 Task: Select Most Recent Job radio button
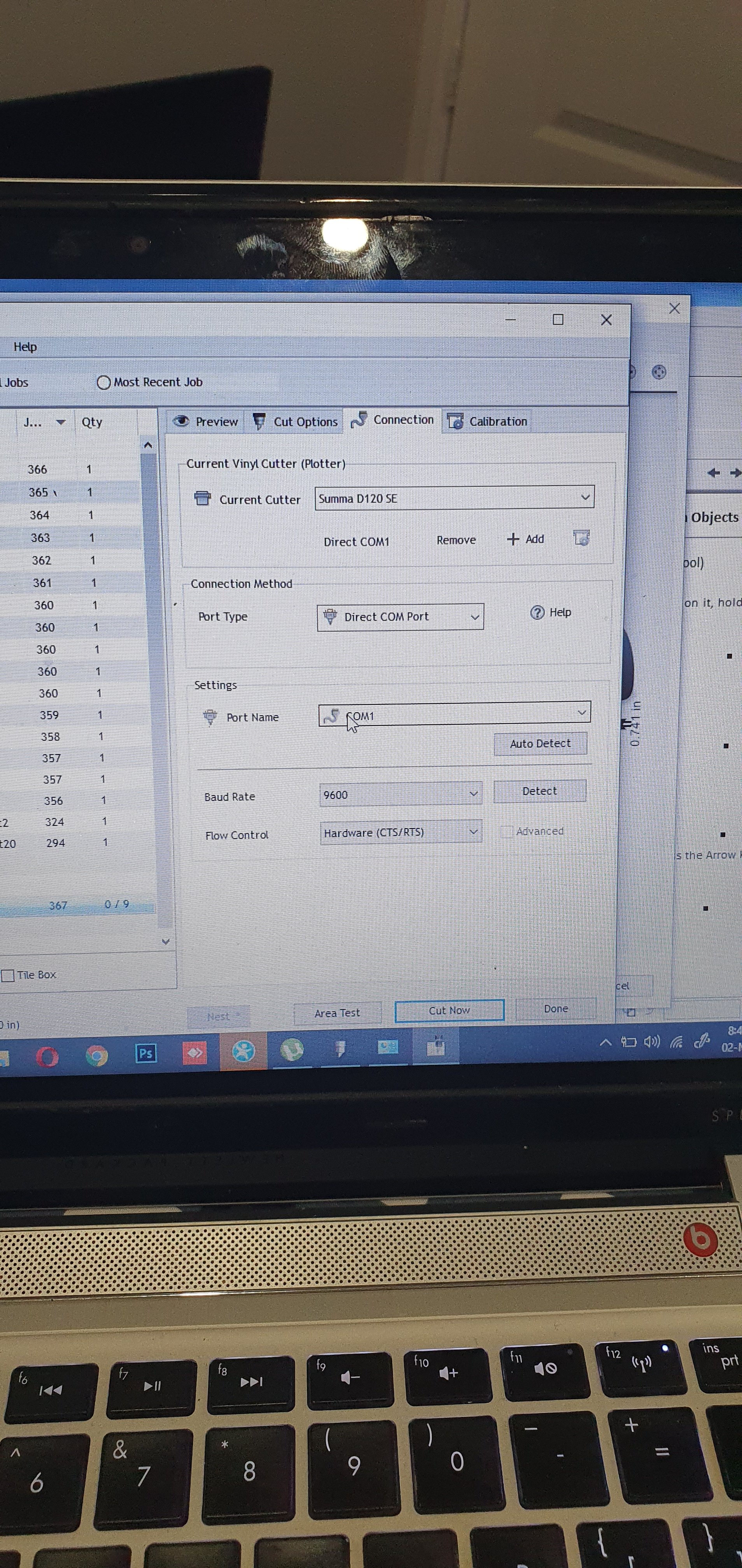(104, 382)
